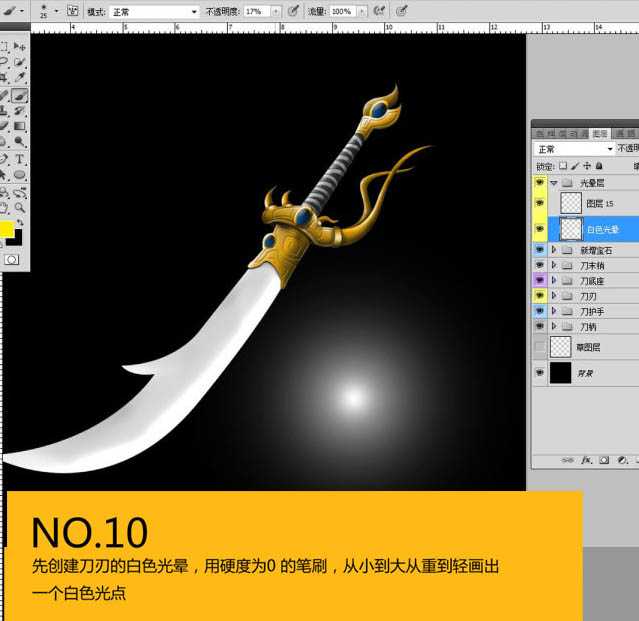Expand the 刀刃 group

coord(554,295)
